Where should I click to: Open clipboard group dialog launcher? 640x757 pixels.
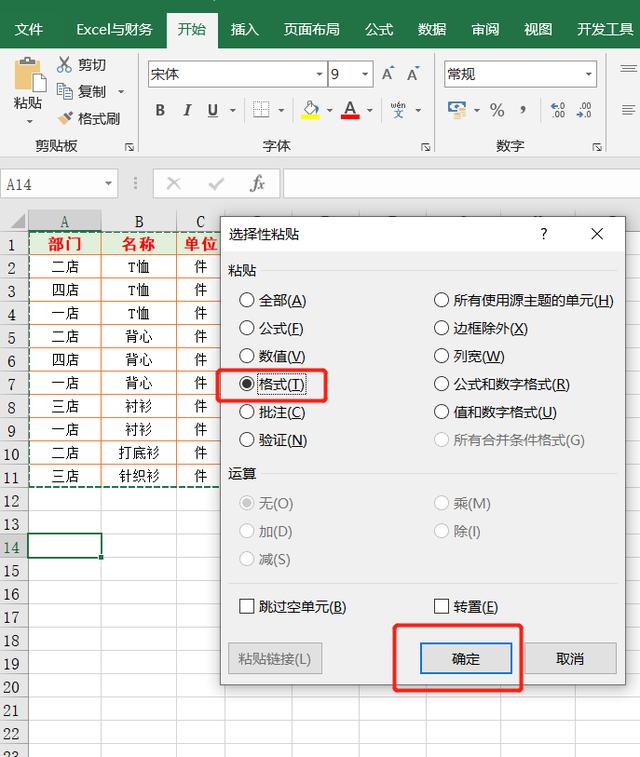[129, 147]
